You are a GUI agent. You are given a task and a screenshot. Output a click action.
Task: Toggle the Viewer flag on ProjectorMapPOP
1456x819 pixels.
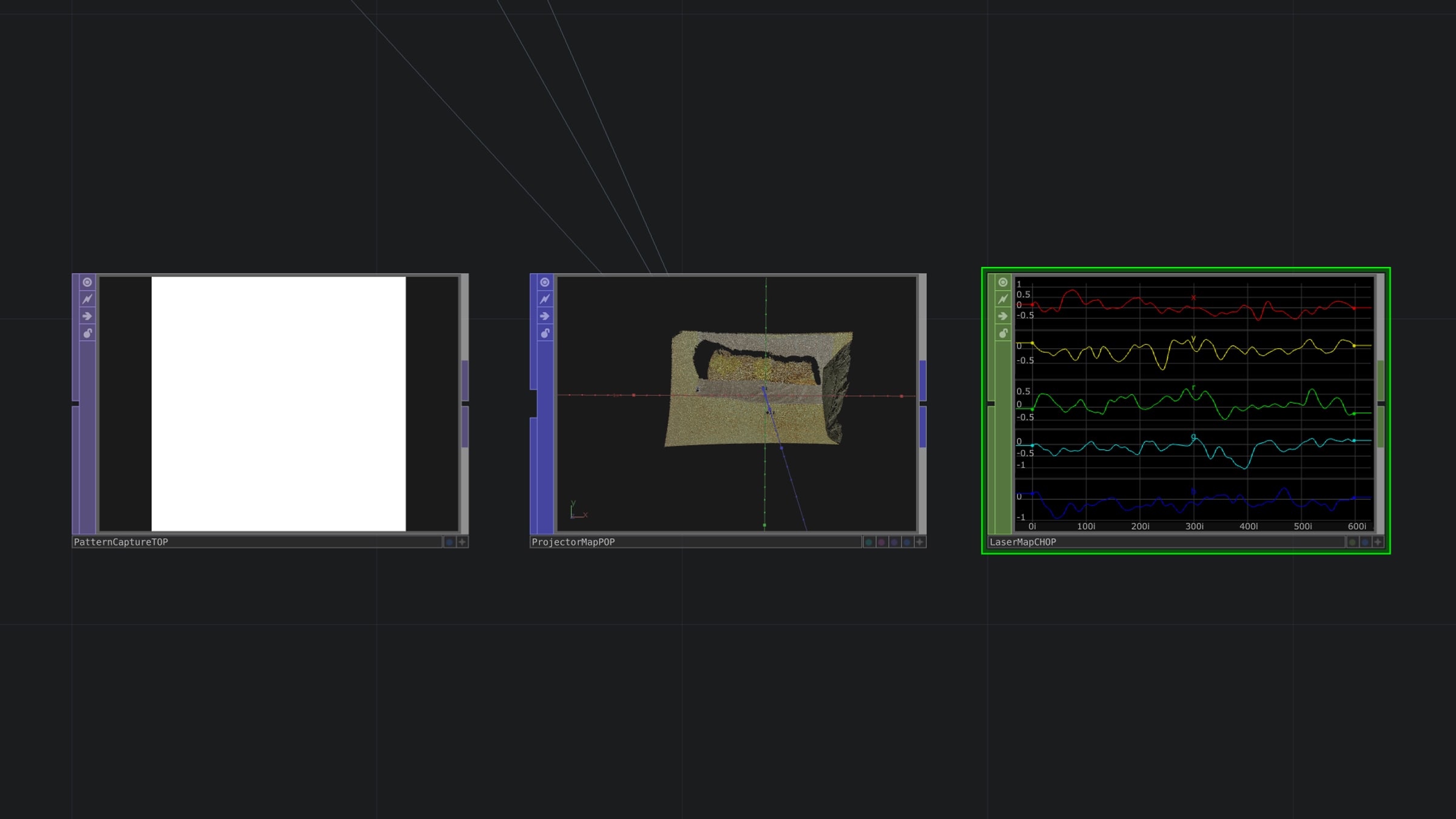click(545, 282)
